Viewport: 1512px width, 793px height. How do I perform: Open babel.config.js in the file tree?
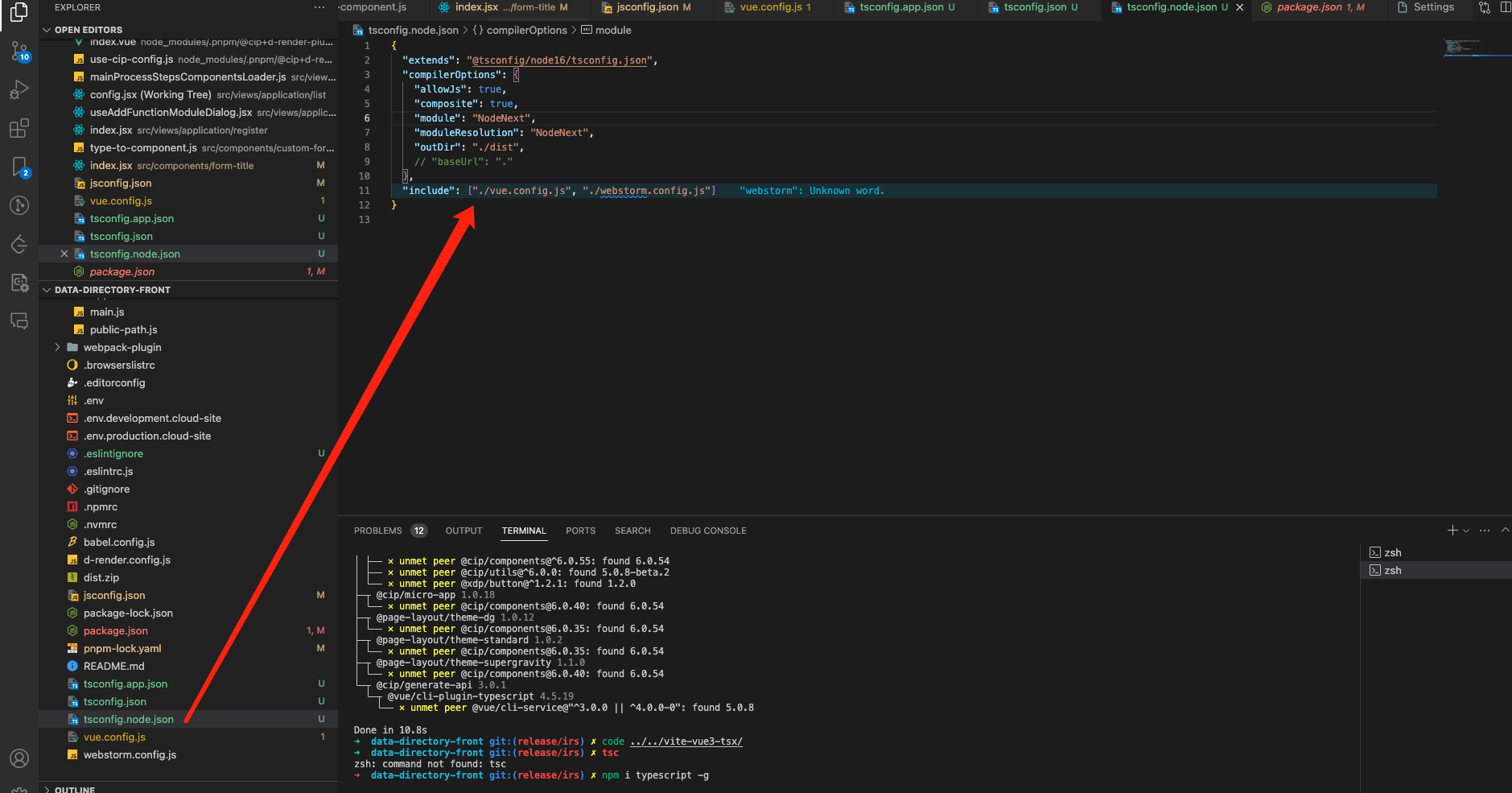(x=119, y=542)
